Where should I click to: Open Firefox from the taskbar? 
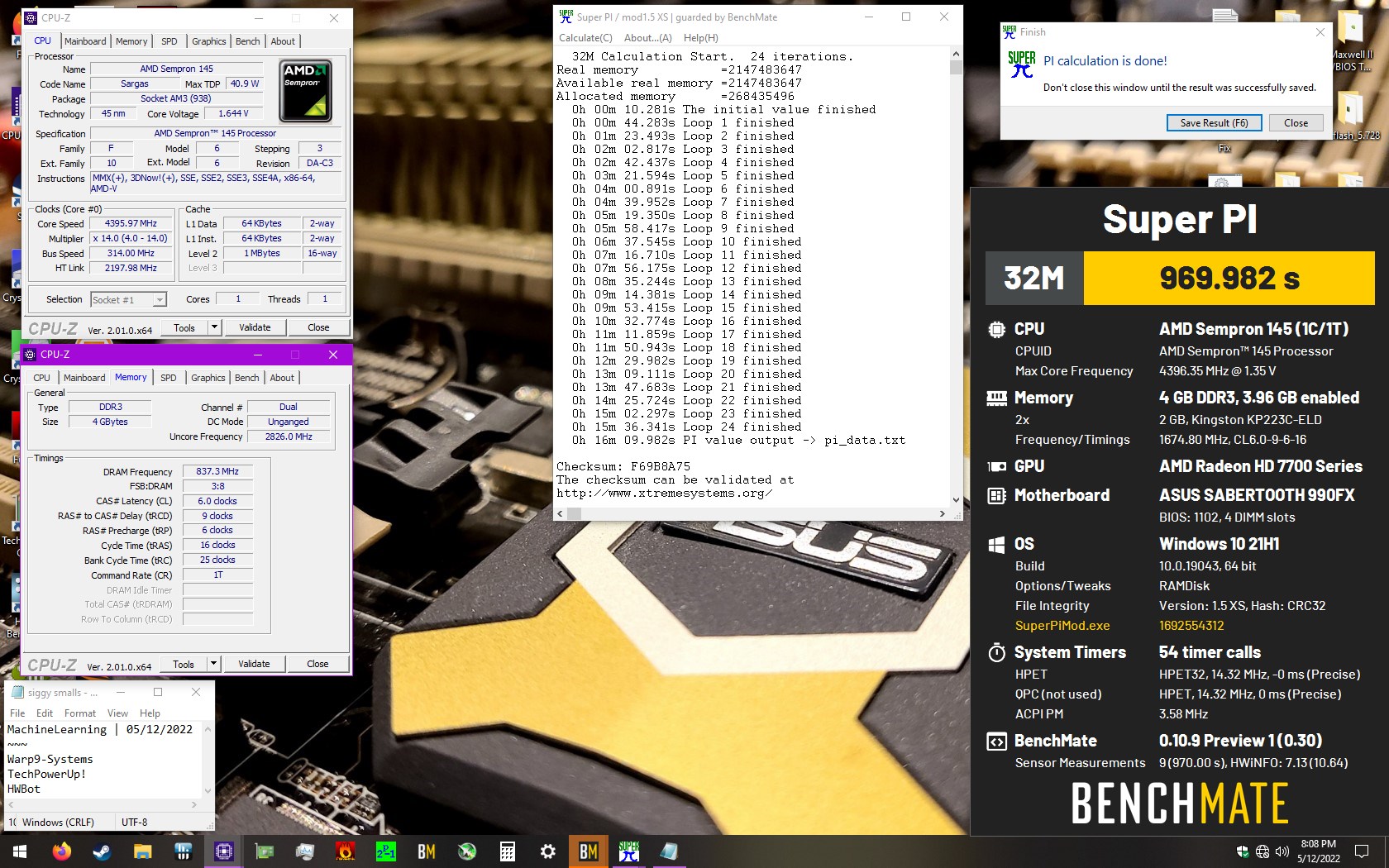click(x=61, y=851)
